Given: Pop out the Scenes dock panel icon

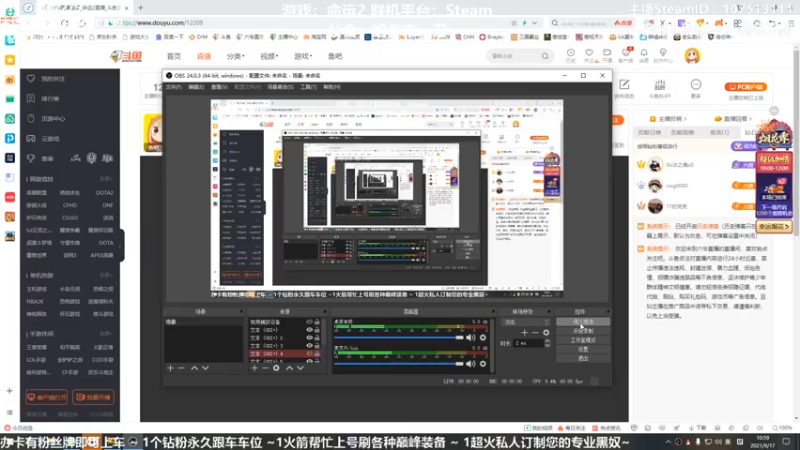Looking at the screenshot, I should (241, 311).
